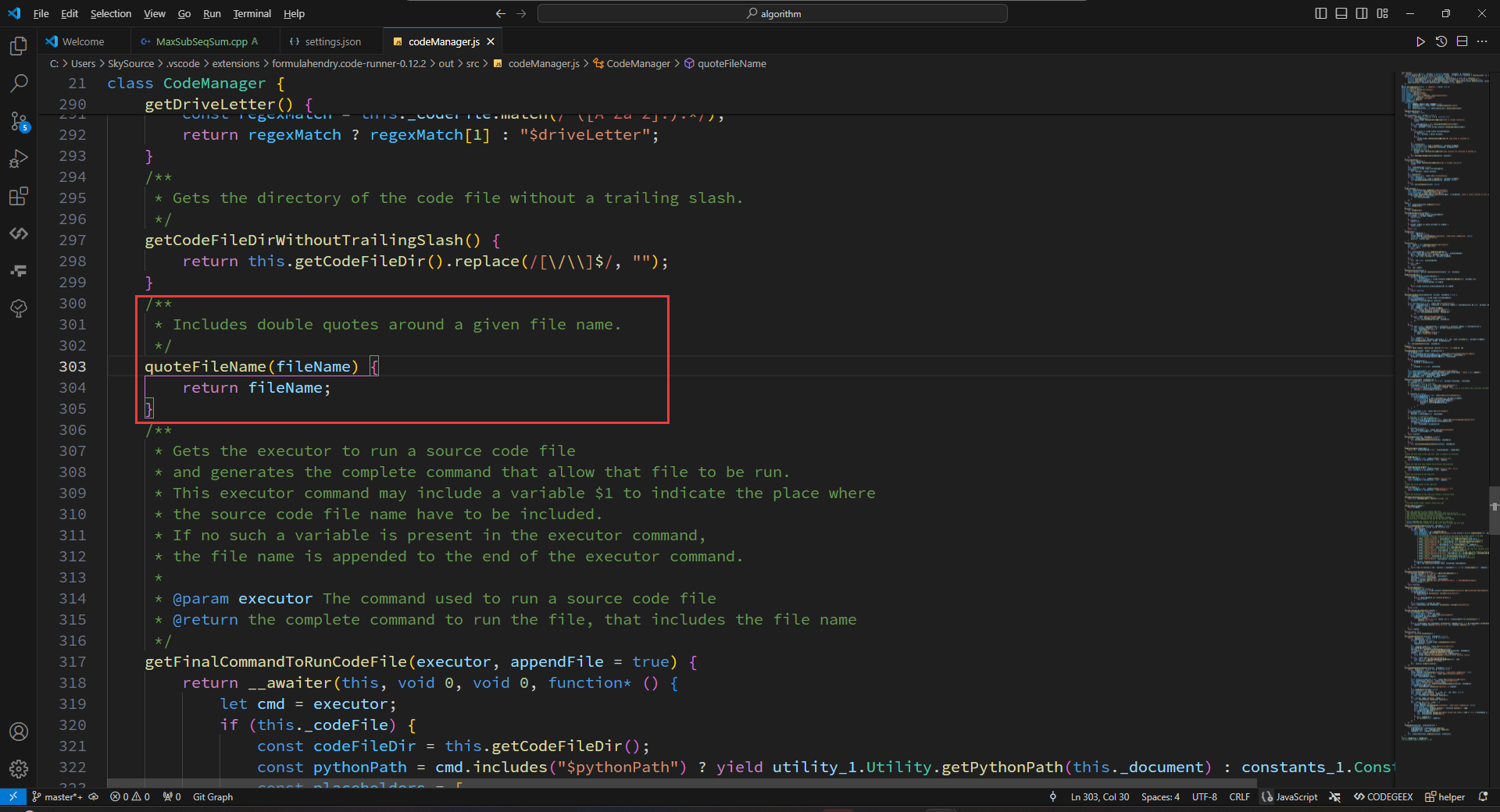The image size is (1500, 812).
Task: Click the crossed-out icon next to JavaScript
Action: click(x=1335, y=796)
